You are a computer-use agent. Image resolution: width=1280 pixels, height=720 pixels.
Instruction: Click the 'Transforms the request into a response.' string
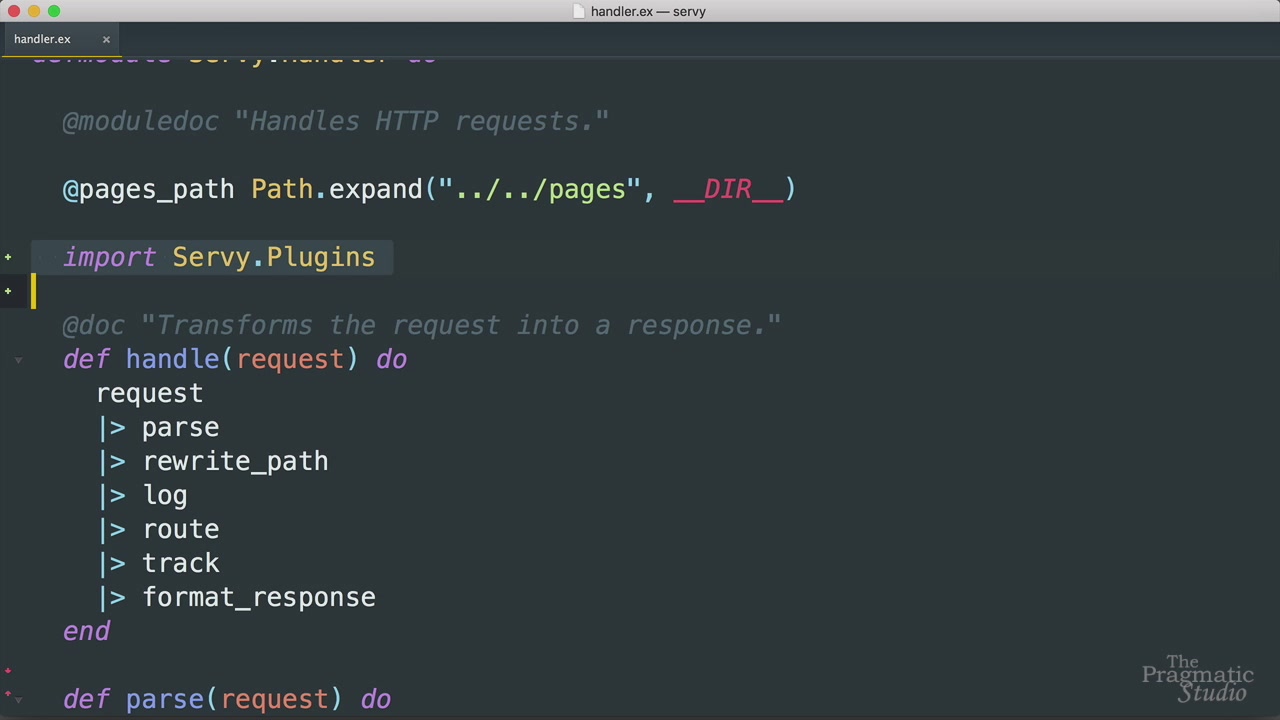coord(461,325)
